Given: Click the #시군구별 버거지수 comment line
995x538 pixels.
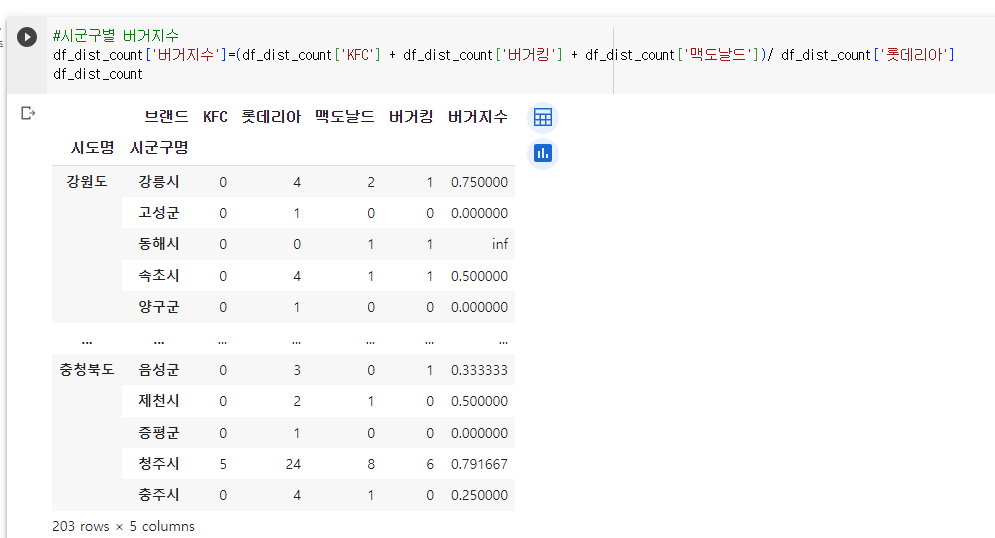Looking at the screenshot, I should (116, 36).
